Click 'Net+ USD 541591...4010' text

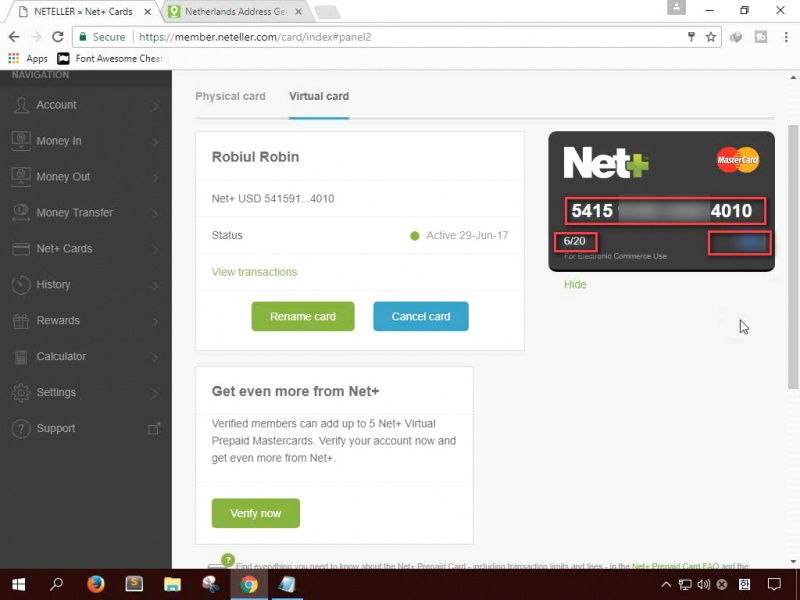(x=273, y=198)
